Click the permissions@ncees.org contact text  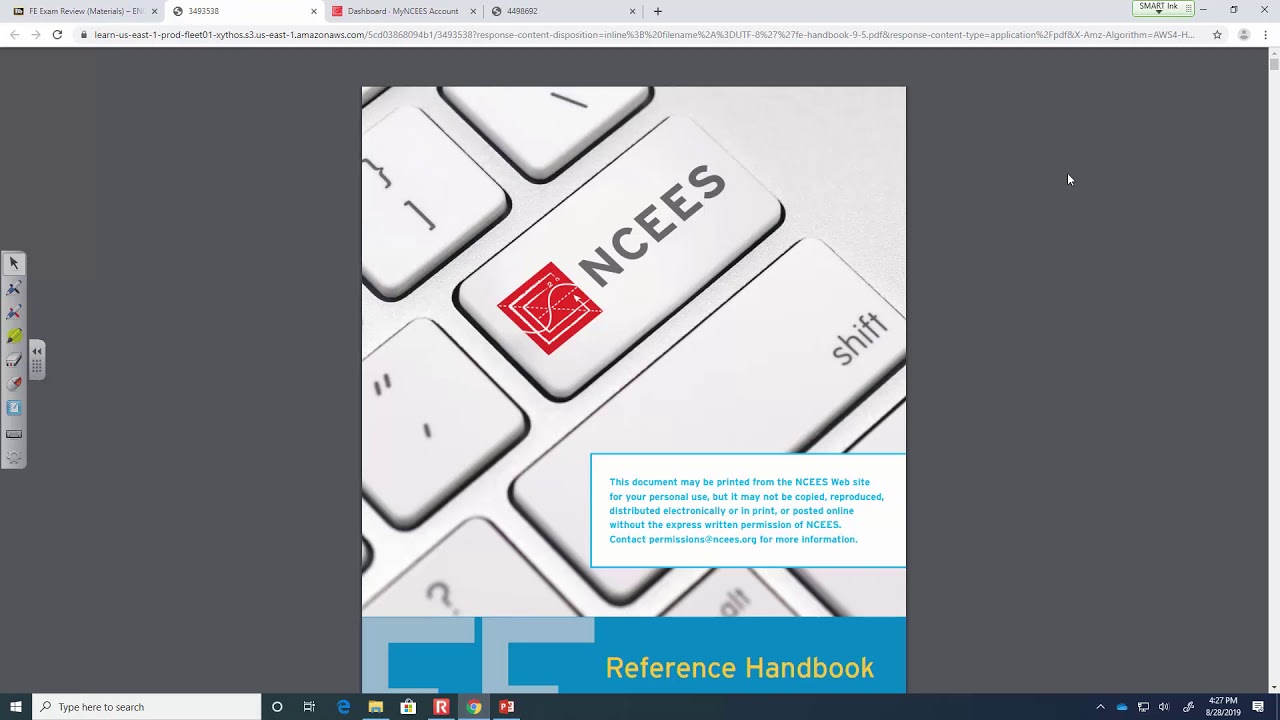(702, 540)
